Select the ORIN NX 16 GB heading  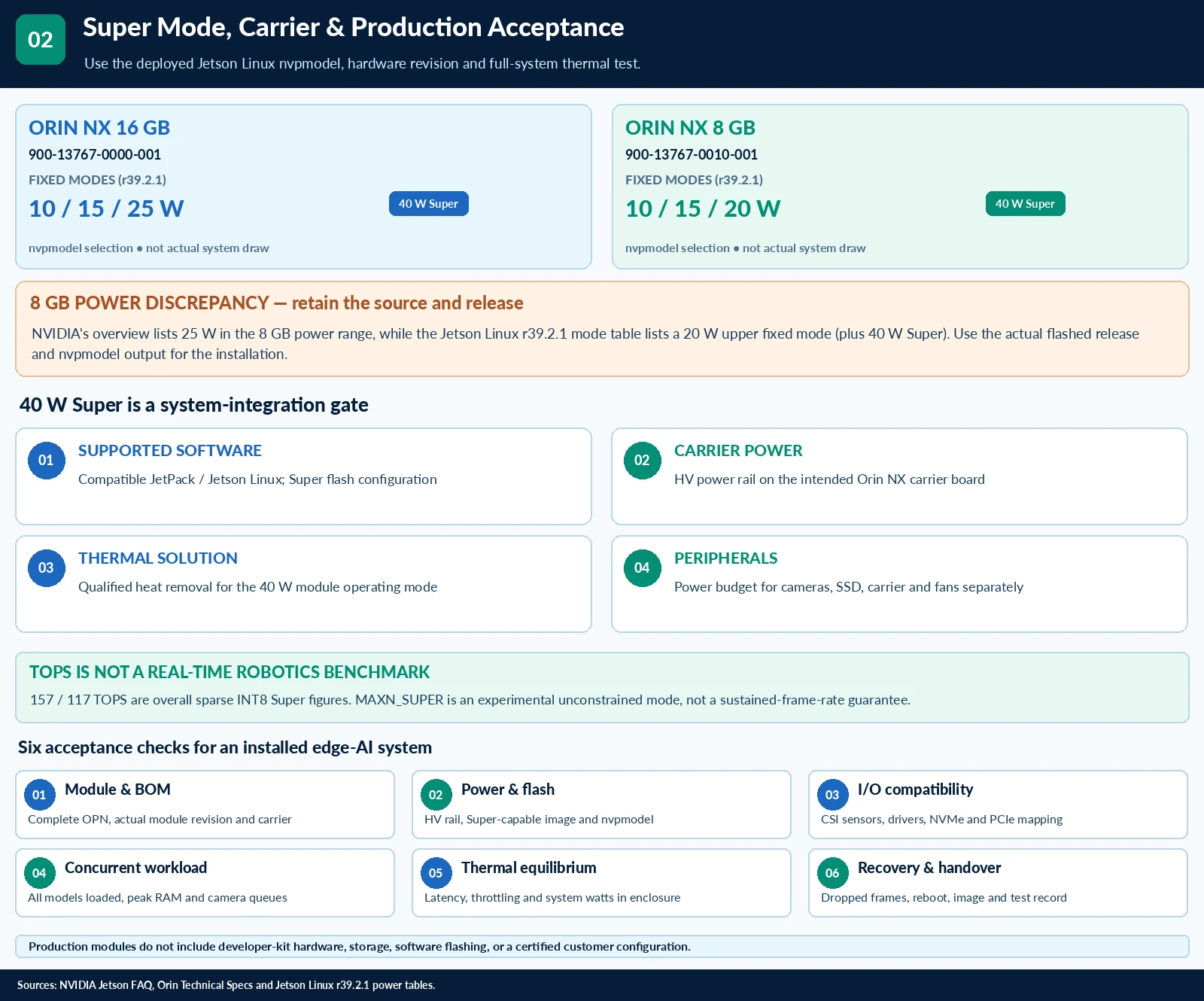[99, 128]
